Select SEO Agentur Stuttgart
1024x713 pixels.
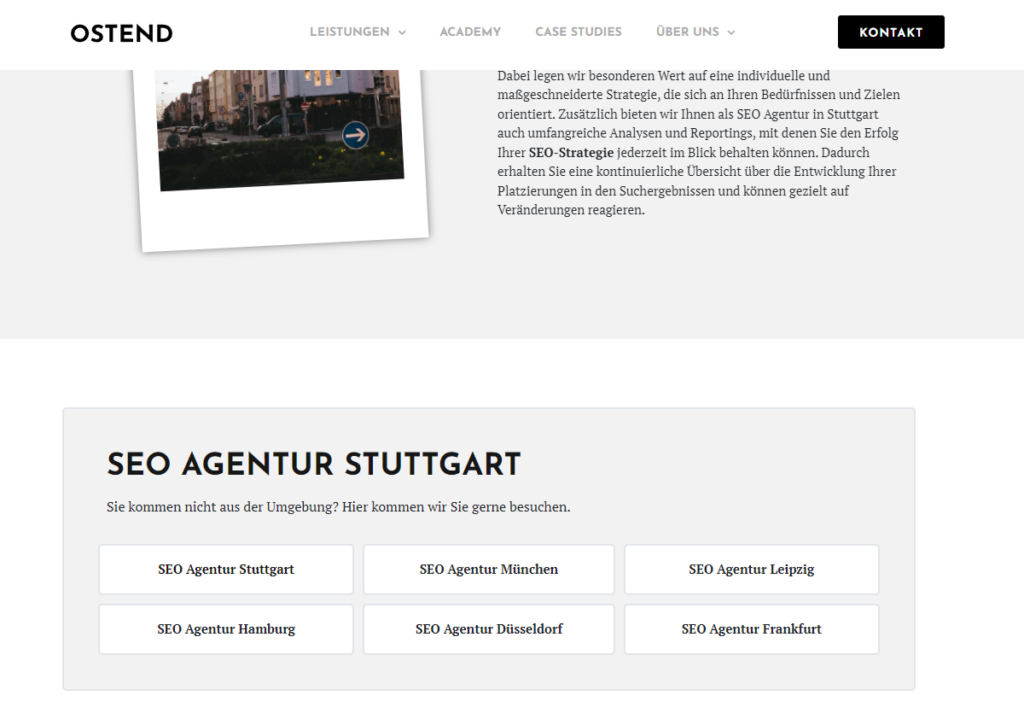225,568
